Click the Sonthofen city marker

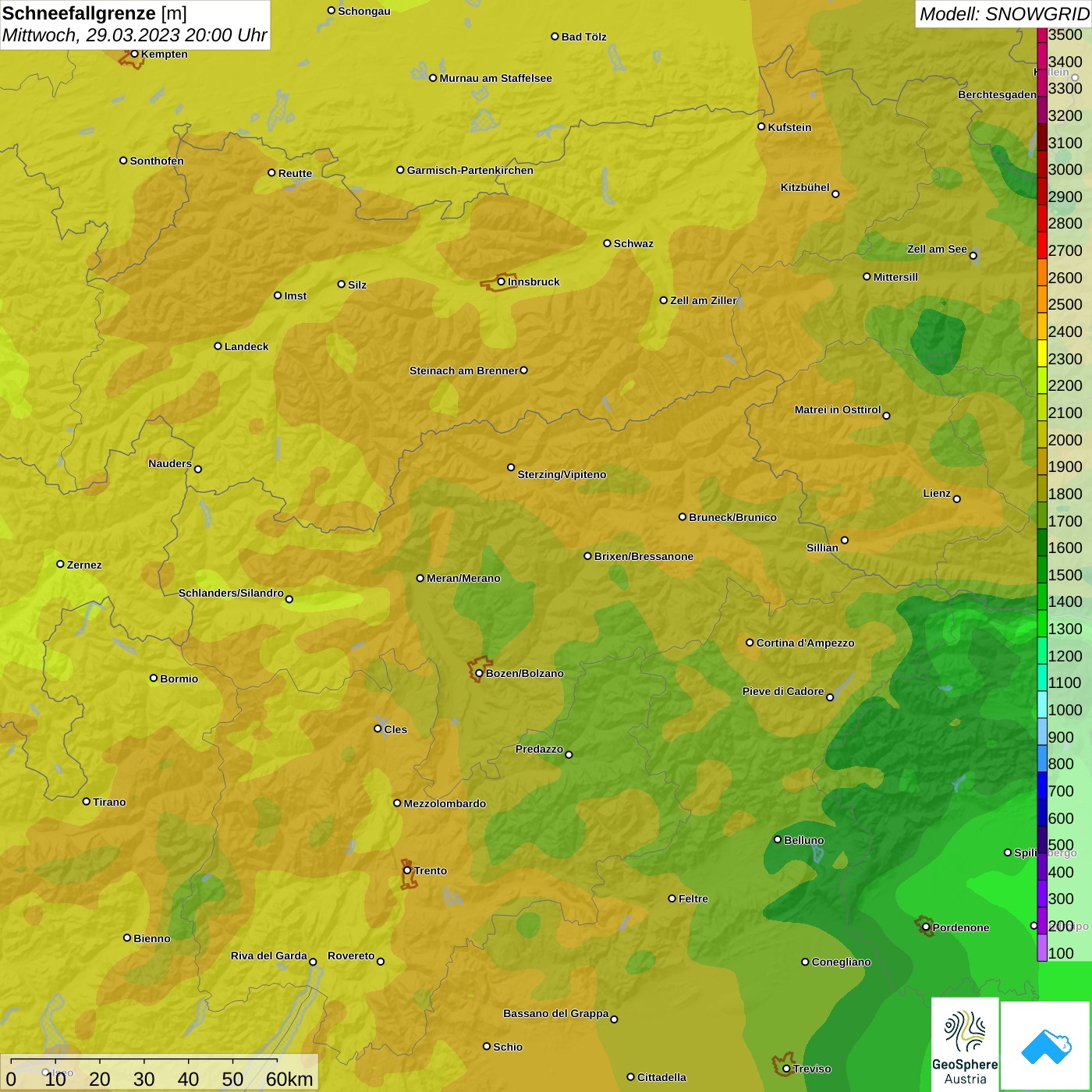[123, 161]
